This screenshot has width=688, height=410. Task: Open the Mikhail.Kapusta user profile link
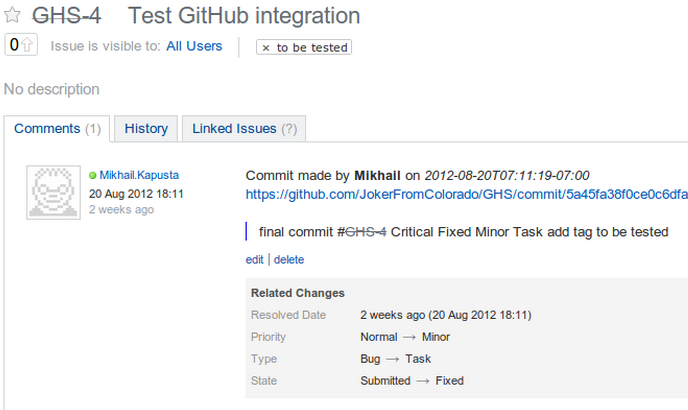tap(139, 175)
